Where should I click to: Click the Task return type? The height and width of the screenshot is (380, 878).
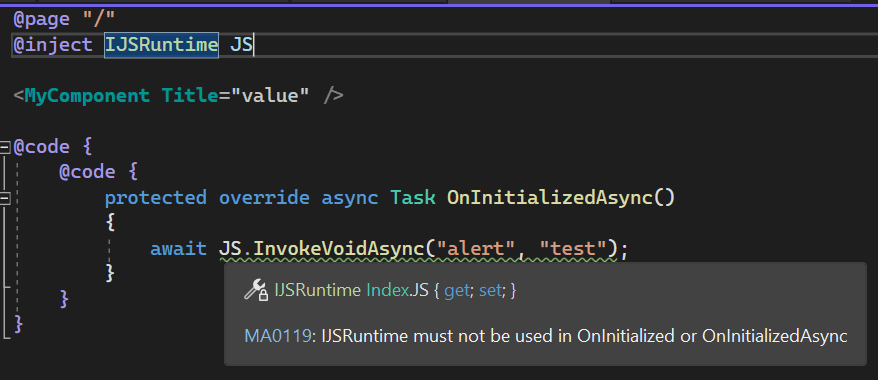(x=413, y=197)
